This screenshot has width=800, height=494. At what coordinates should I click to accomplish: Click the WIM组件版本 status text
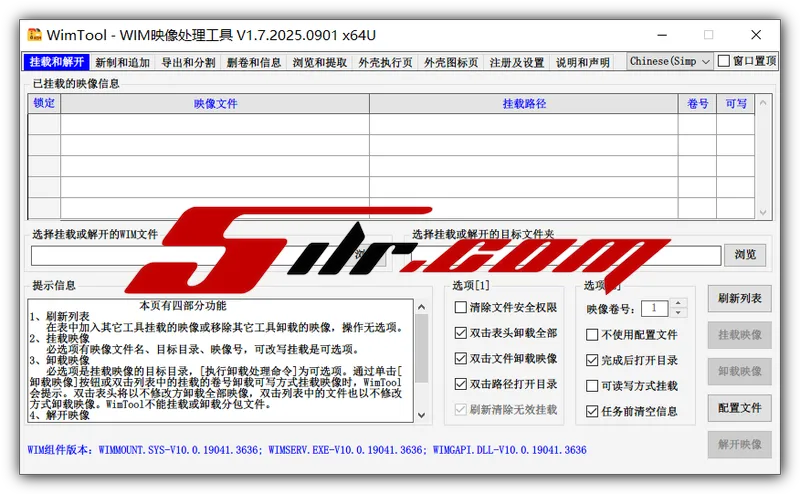pos(307,450)
